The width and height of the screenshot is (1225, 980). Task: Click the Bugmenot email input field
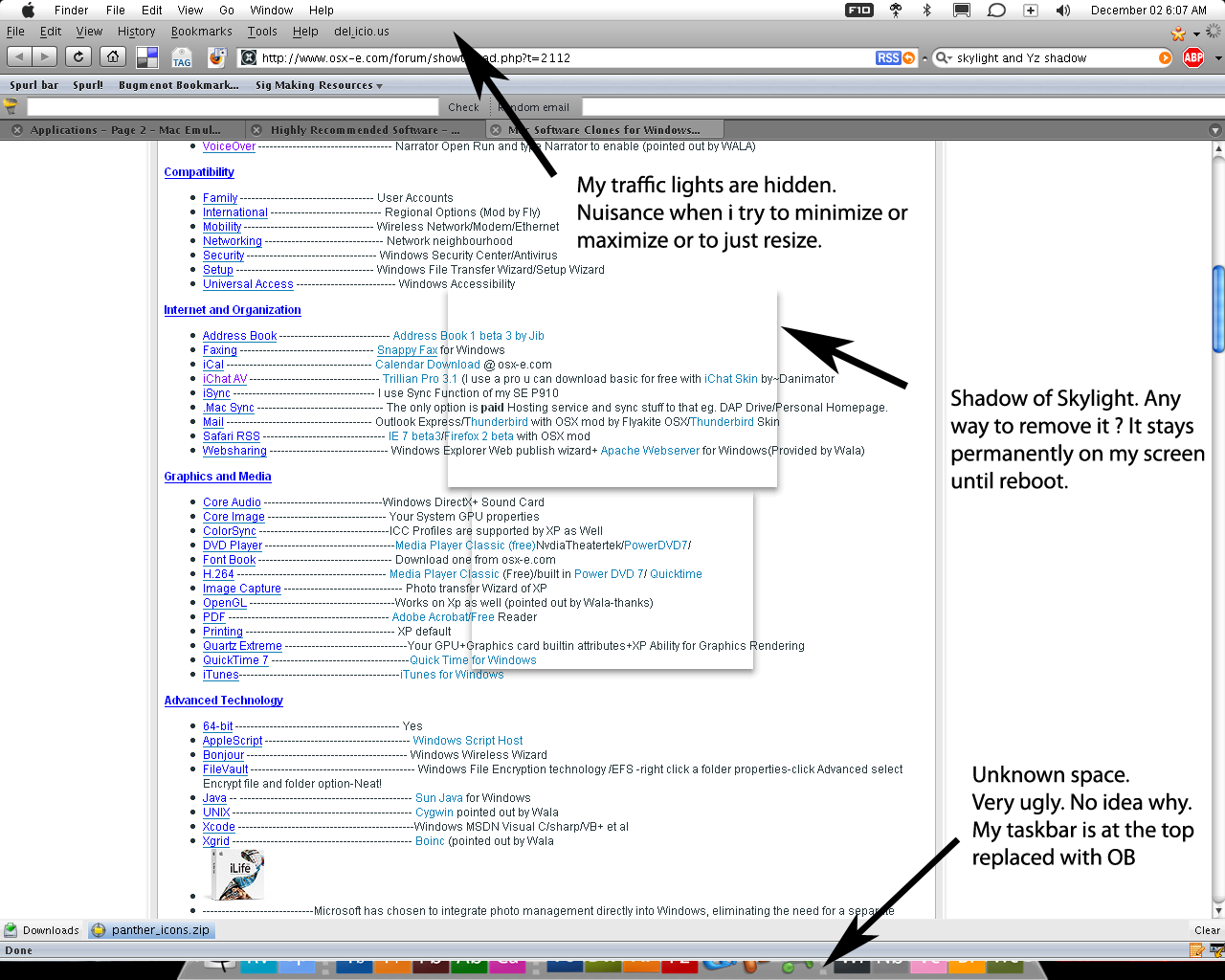click(x=233, y=107)
